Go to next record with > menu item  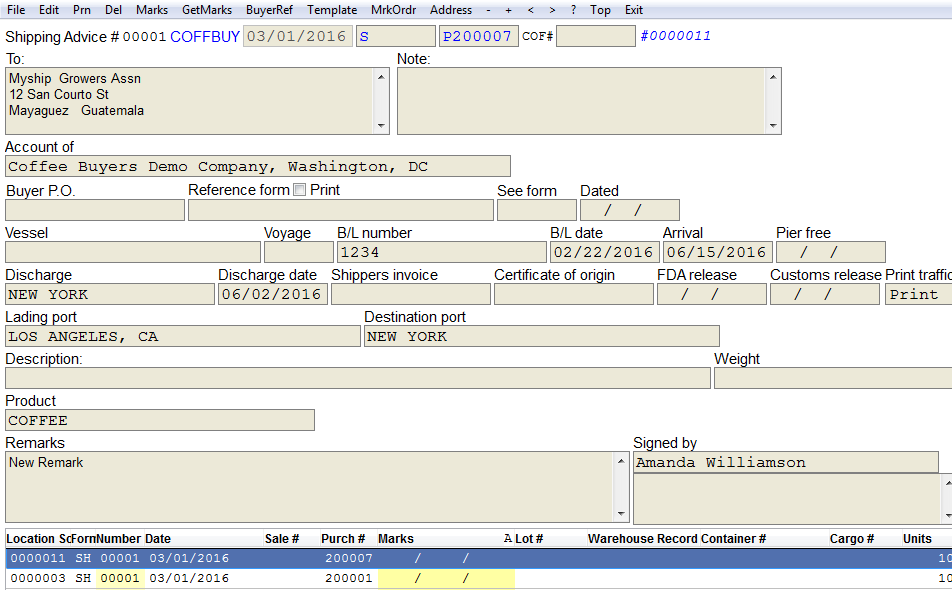pos(552,10)
